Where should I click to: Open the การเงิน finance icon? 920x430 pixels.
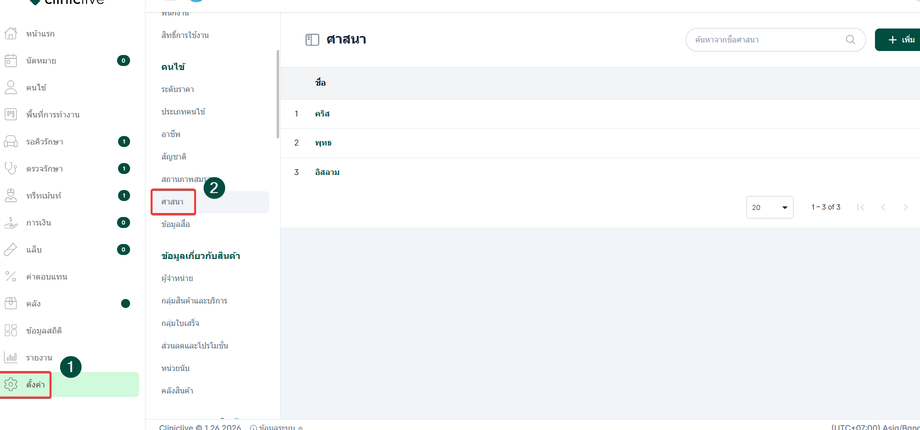(x=11, y=222)
